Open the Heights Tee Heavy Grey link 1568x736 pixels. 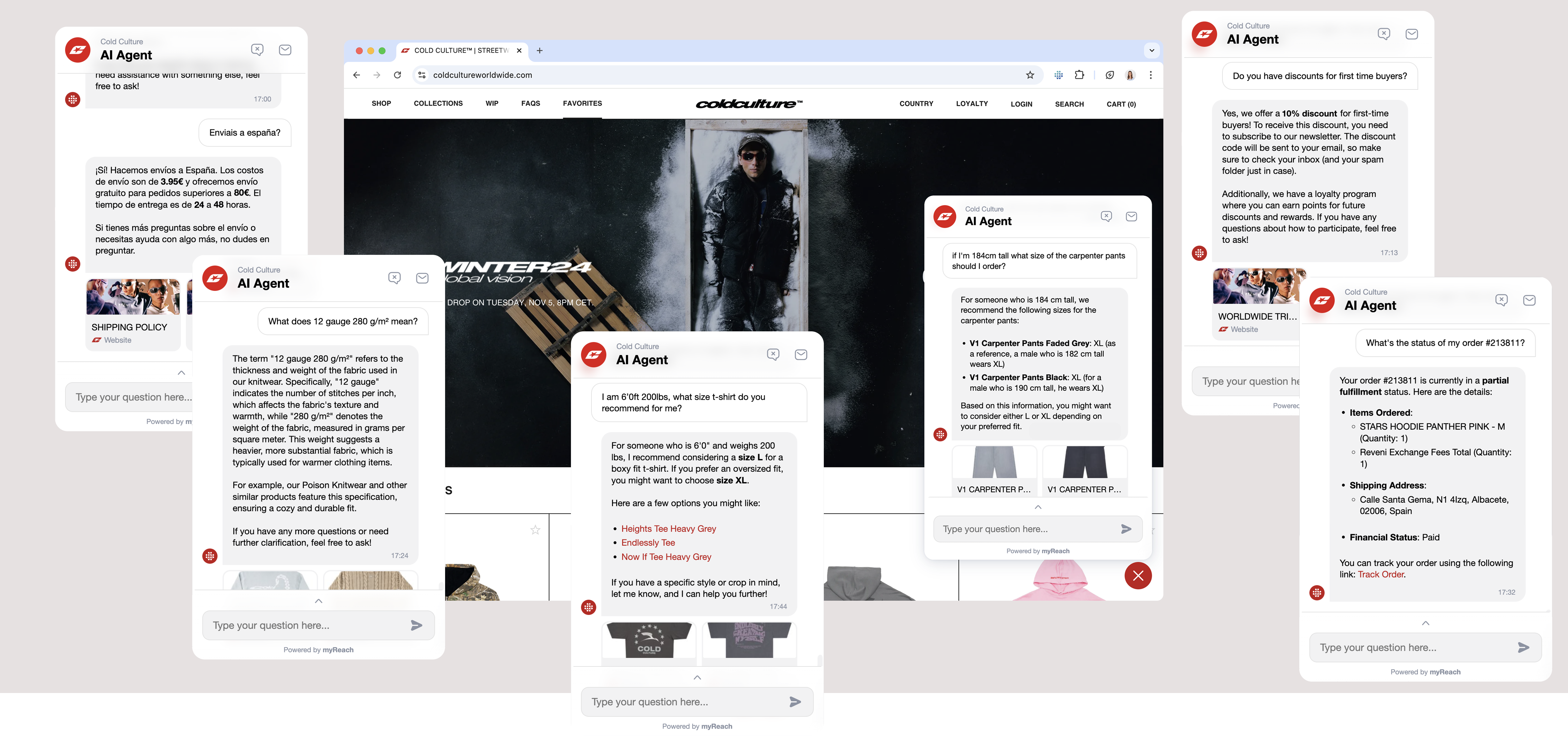[668, 528]
